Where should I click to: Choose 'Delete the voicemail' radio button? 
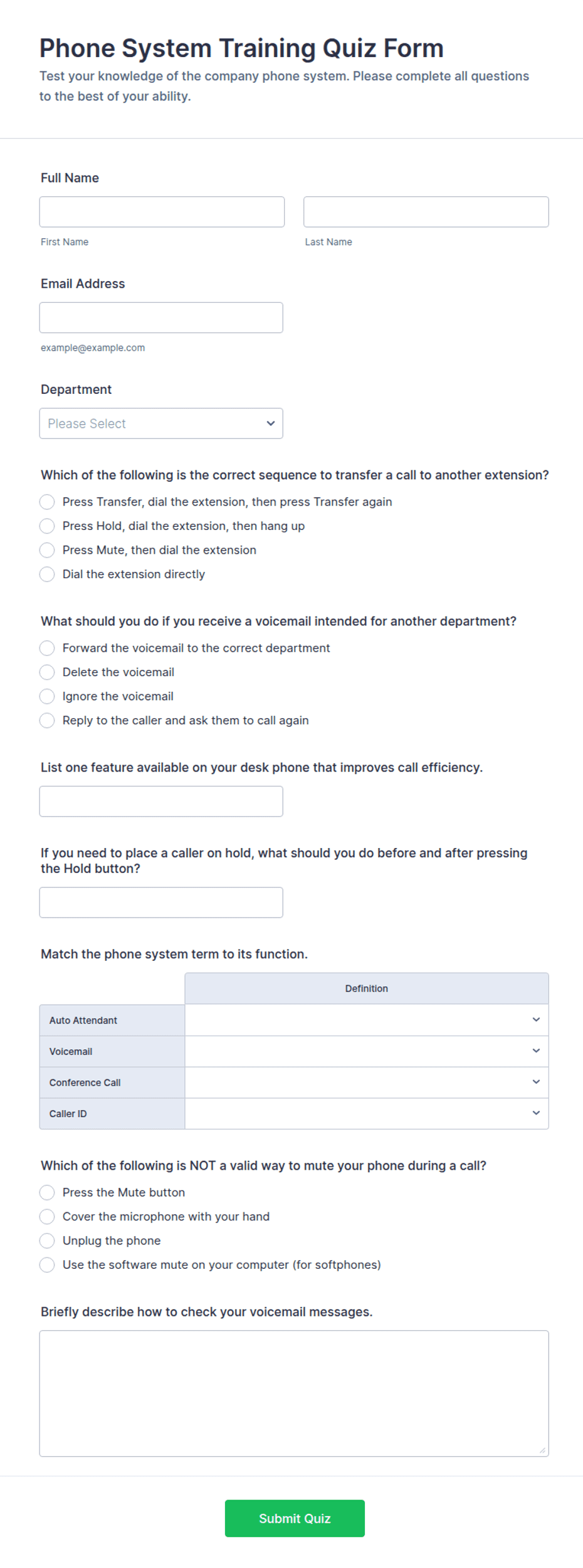[47, 672]
